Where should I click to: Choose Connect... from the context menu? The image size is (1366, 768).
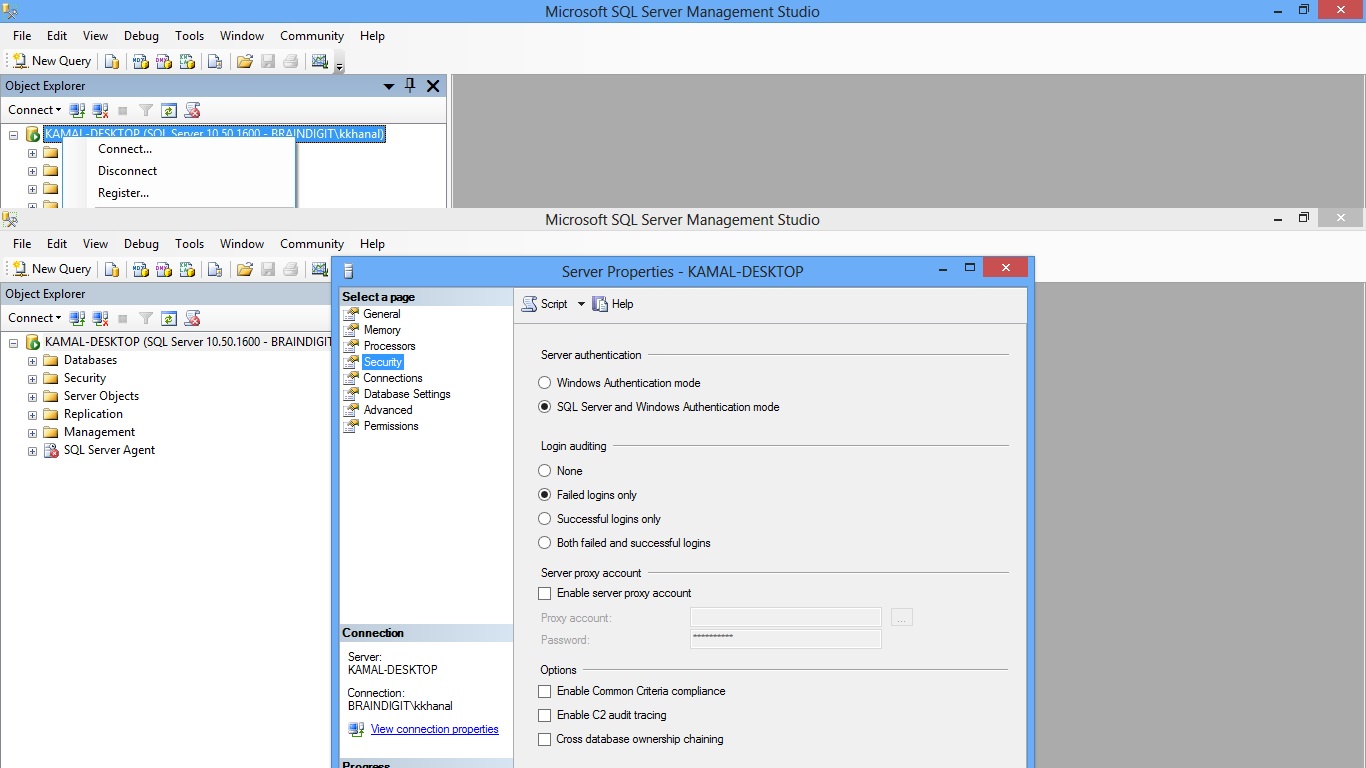click(125, 149)
